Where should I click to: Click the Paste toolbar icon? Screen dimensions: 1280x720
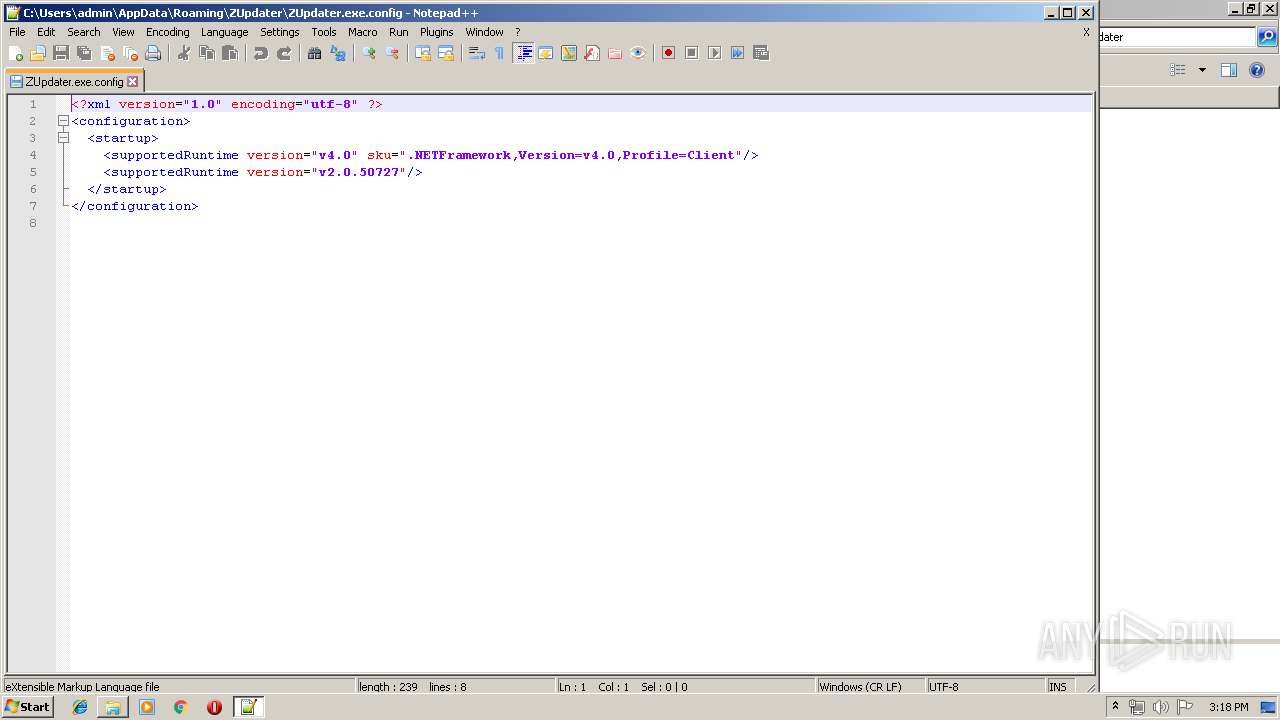pyautogui.click(x=230, y=53)
